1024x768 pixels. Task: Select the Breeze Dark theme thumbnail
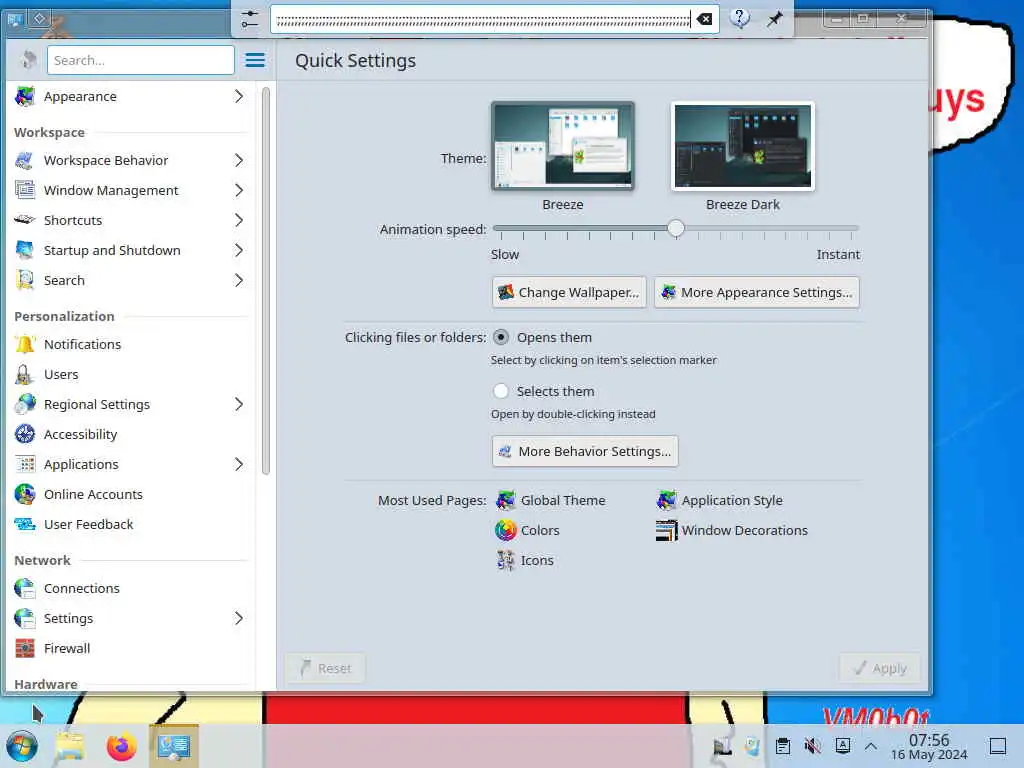(743, 146)
